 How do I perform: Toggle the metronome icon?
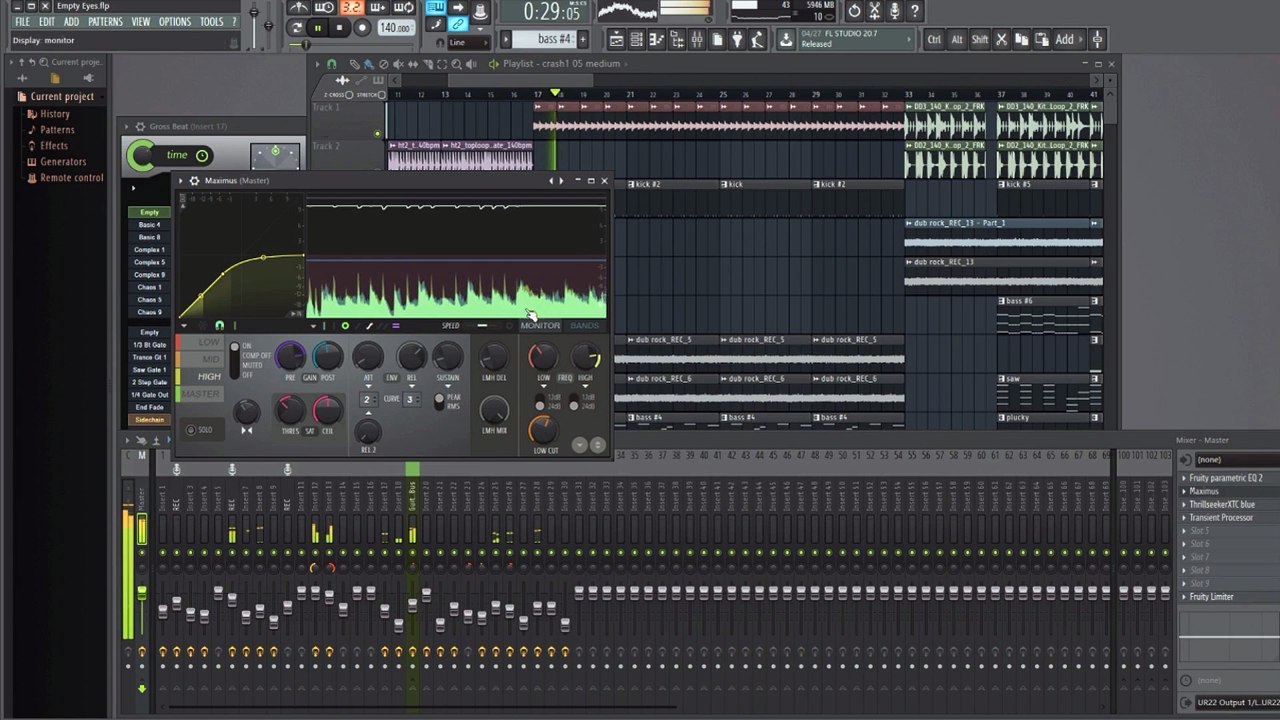[299, 8]
